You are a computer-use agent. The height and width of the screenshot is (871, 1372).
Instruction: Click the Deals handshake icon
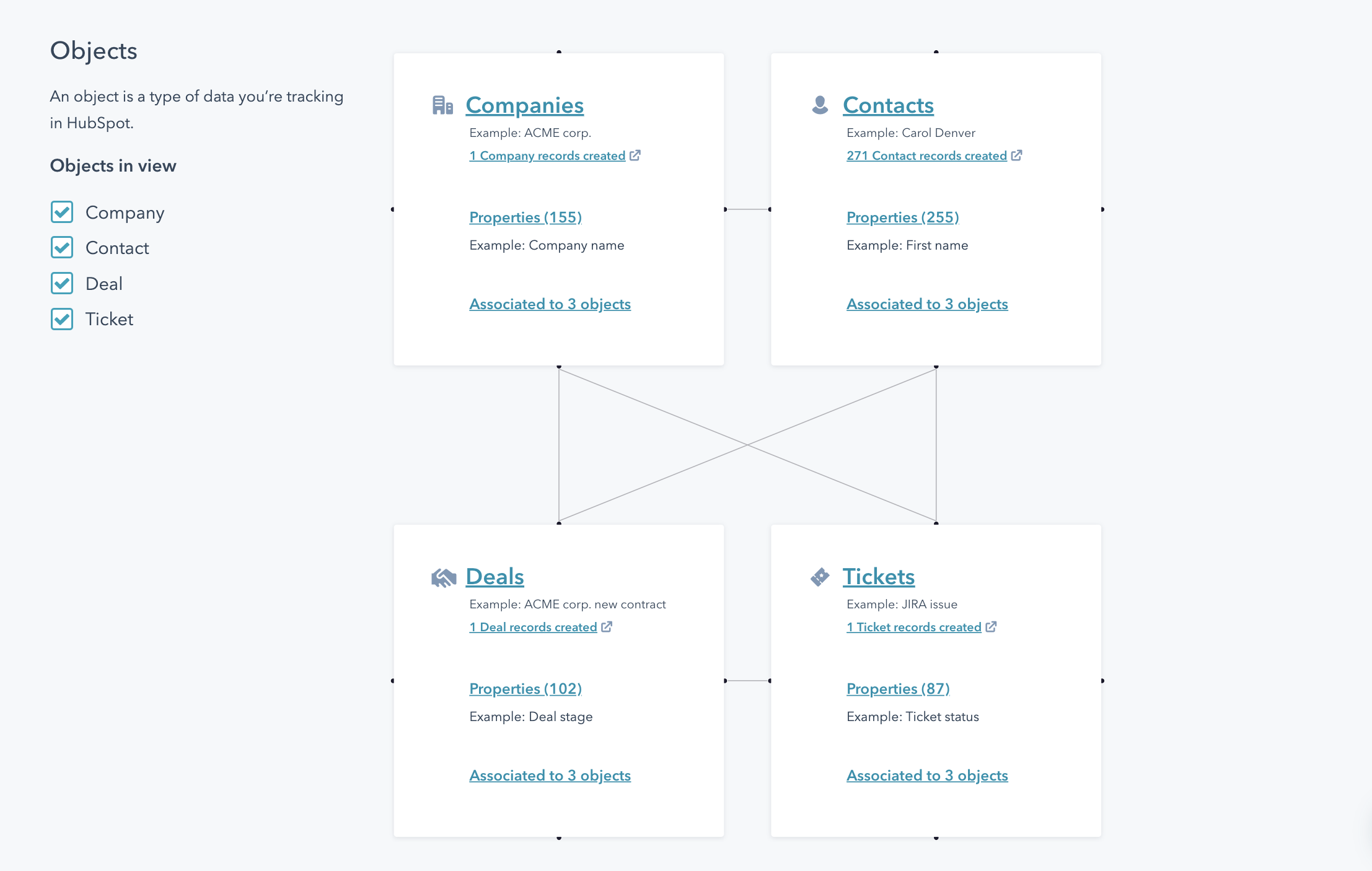[x=443, y=576]
